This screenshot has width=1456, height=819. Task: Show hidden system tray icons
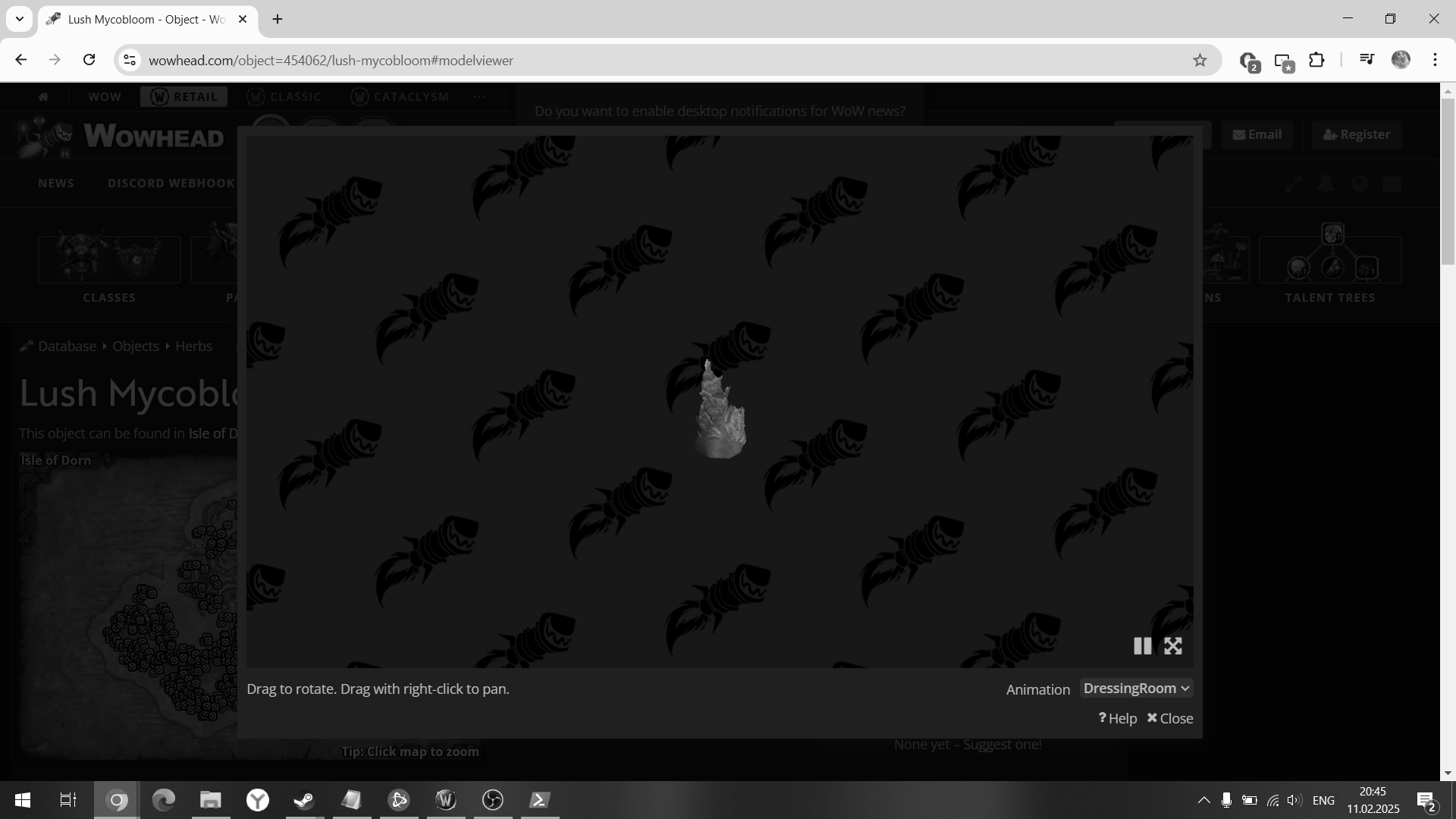coord(1203,800)
